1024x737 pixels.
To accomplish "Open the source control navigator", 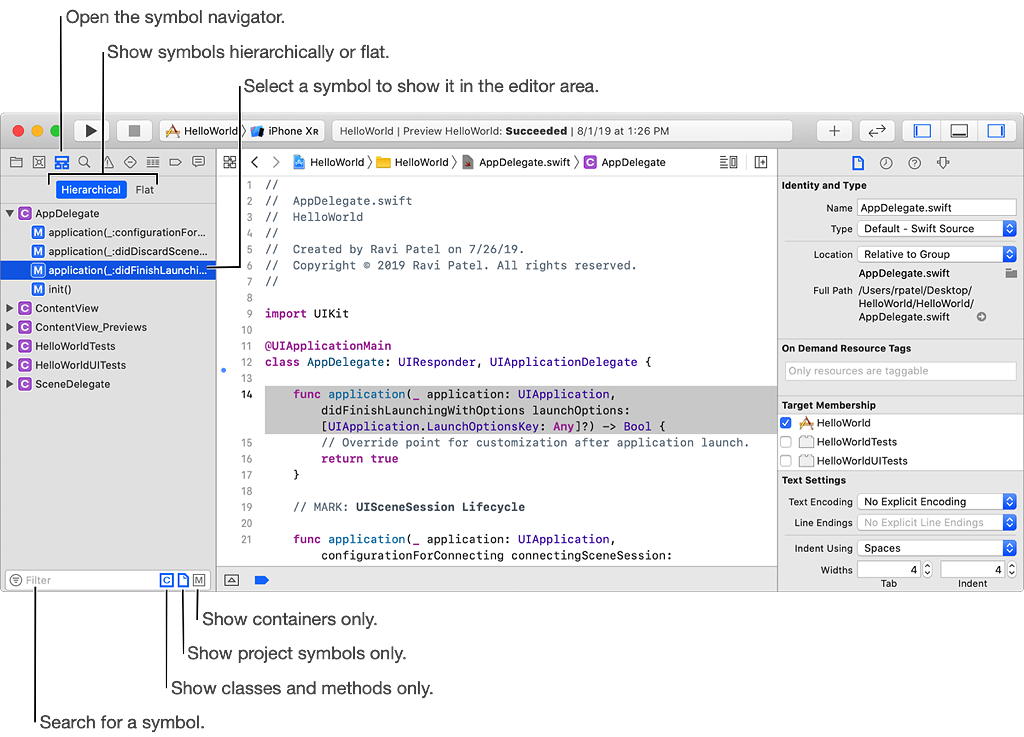I will point(39,162).
